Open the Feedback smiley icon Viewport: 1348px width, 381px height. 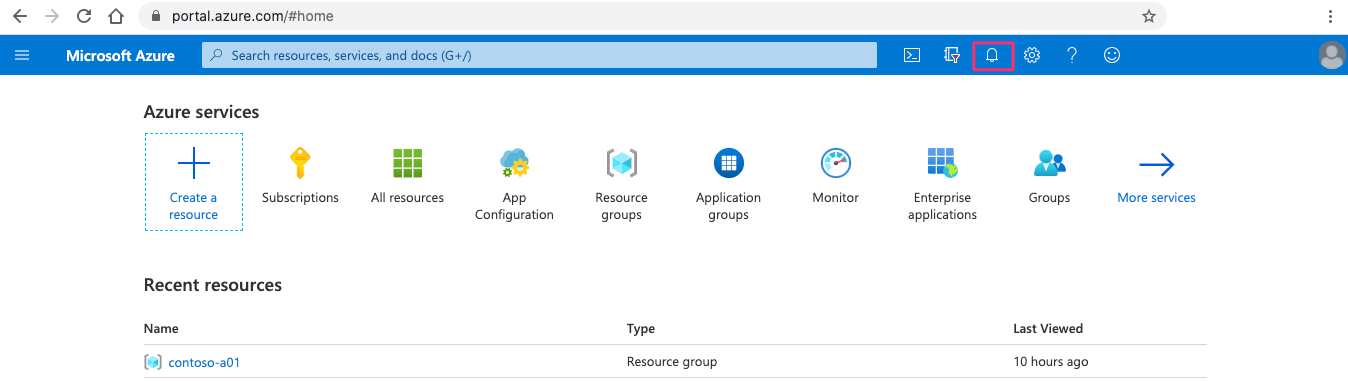pos(1112,55)
